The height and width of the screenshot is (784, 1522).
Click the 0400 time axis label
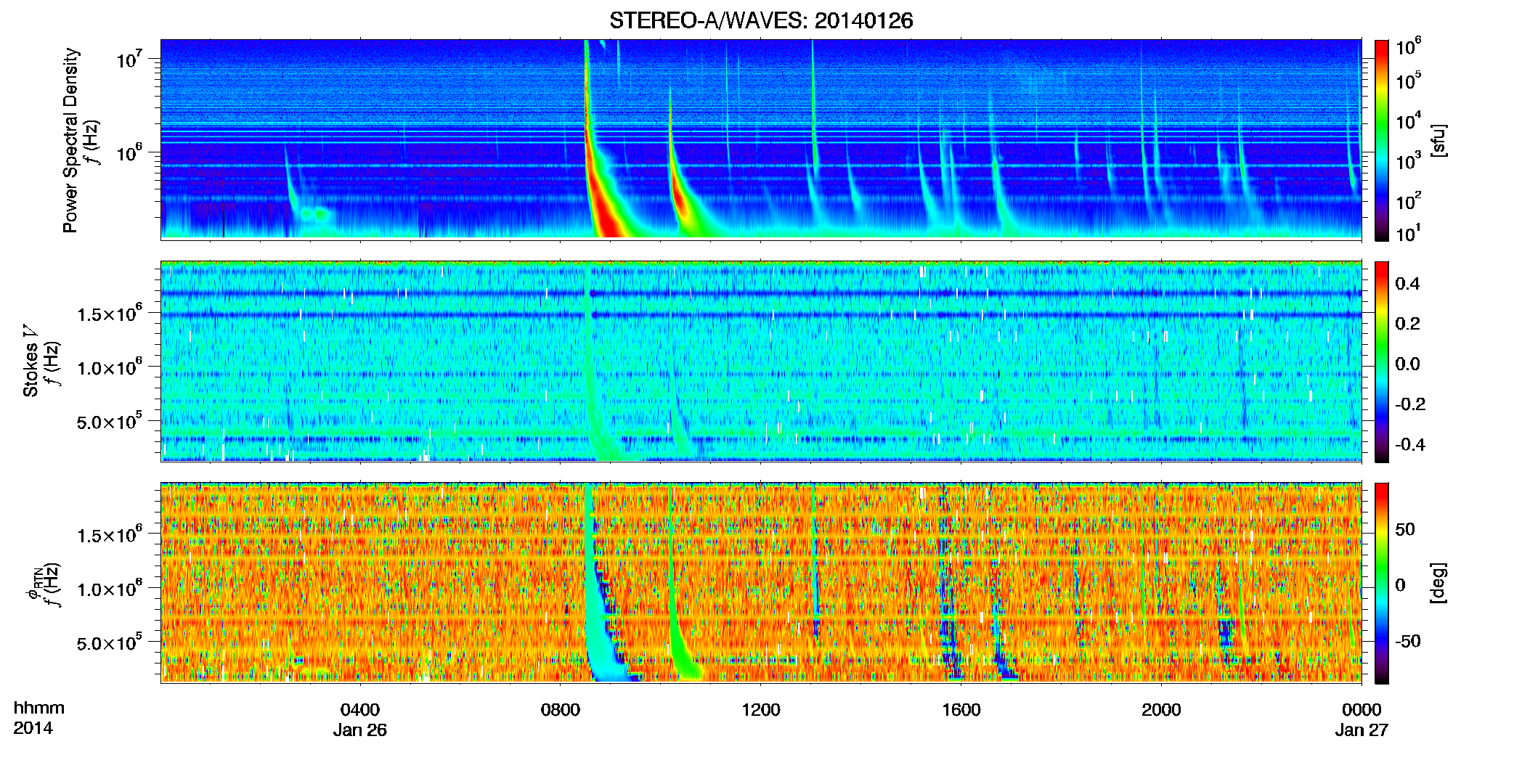click(360, 710)
